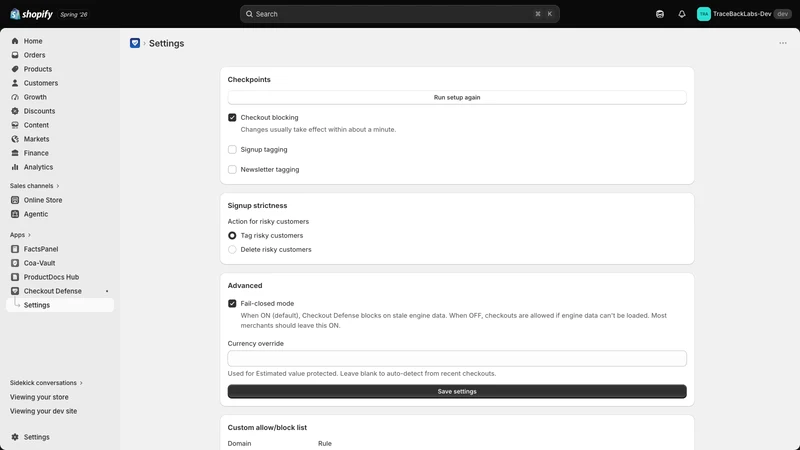
Task: Go to Orders in sidebar
Action: click(34, 55)
